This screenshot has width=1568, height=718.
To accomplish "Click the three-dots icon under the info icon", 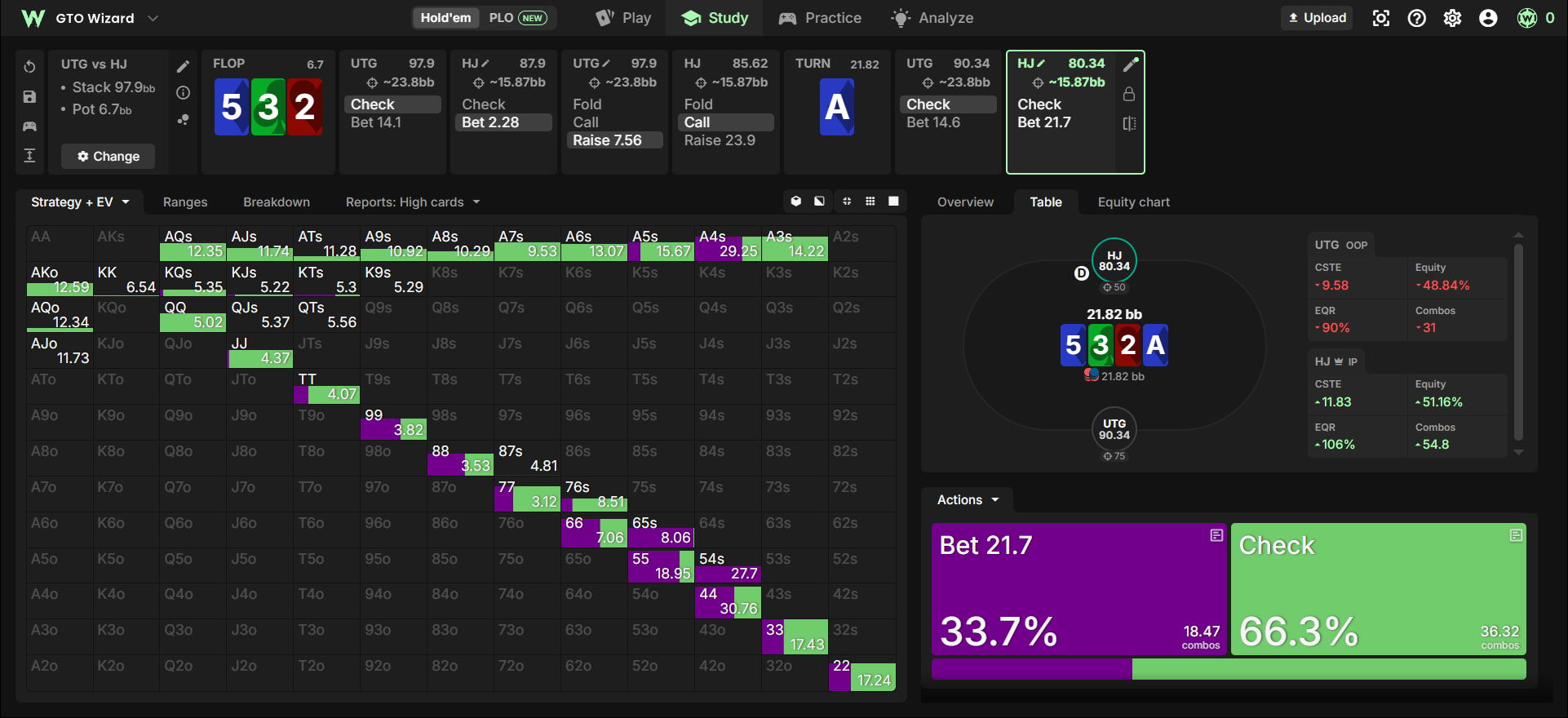I will click(184, 119).
